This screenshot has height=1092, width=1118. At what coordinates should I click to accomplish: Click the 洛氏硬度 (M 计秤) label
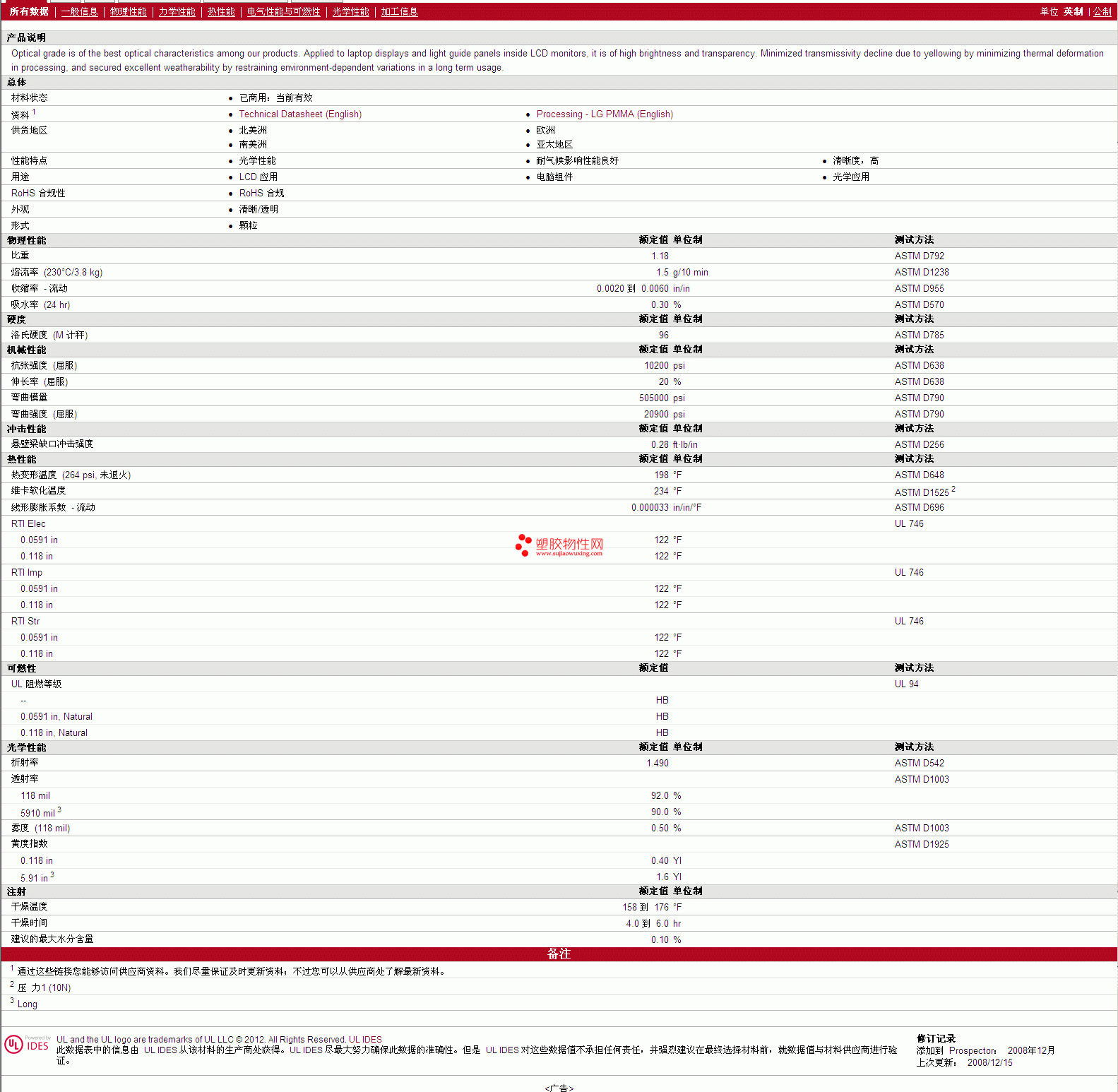(x=49, y=336)
